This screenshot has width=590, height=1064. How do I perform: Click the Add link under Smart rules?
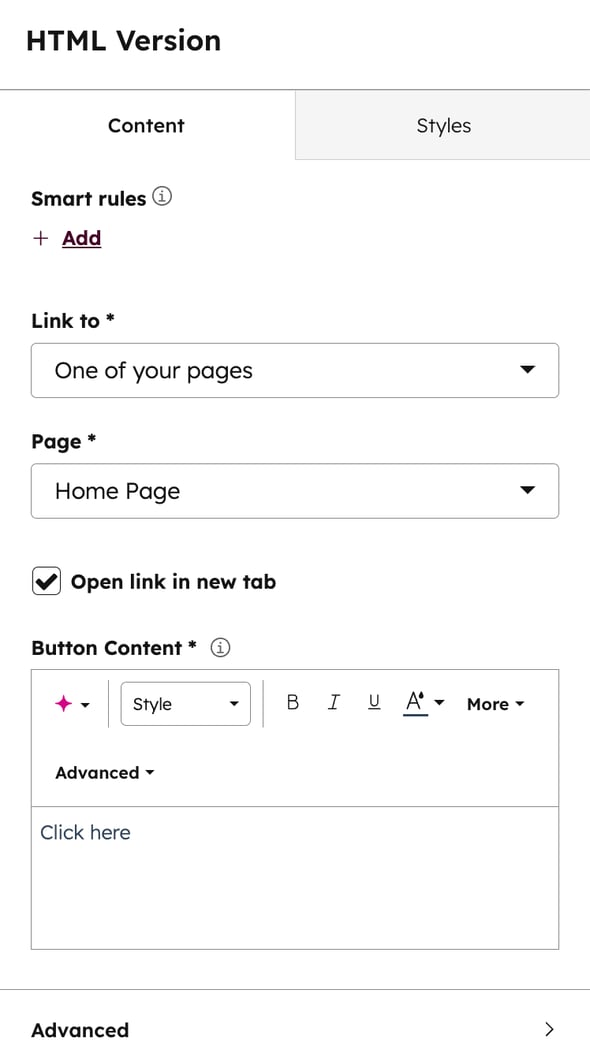[81, 238]
